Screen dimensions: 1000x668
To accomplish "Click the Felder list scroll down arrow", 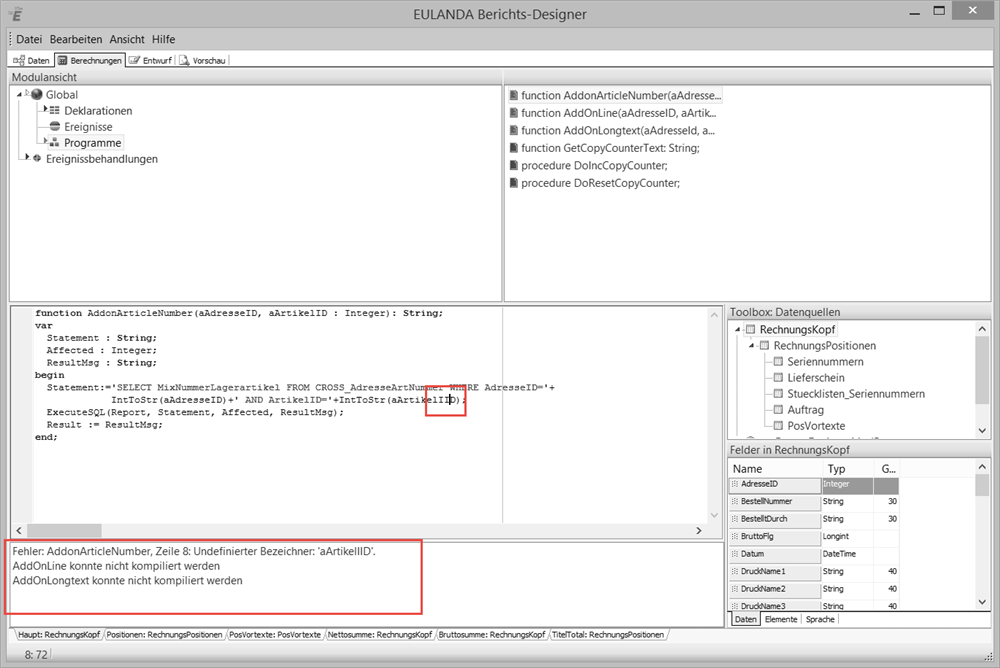I will tap(982, 602).
